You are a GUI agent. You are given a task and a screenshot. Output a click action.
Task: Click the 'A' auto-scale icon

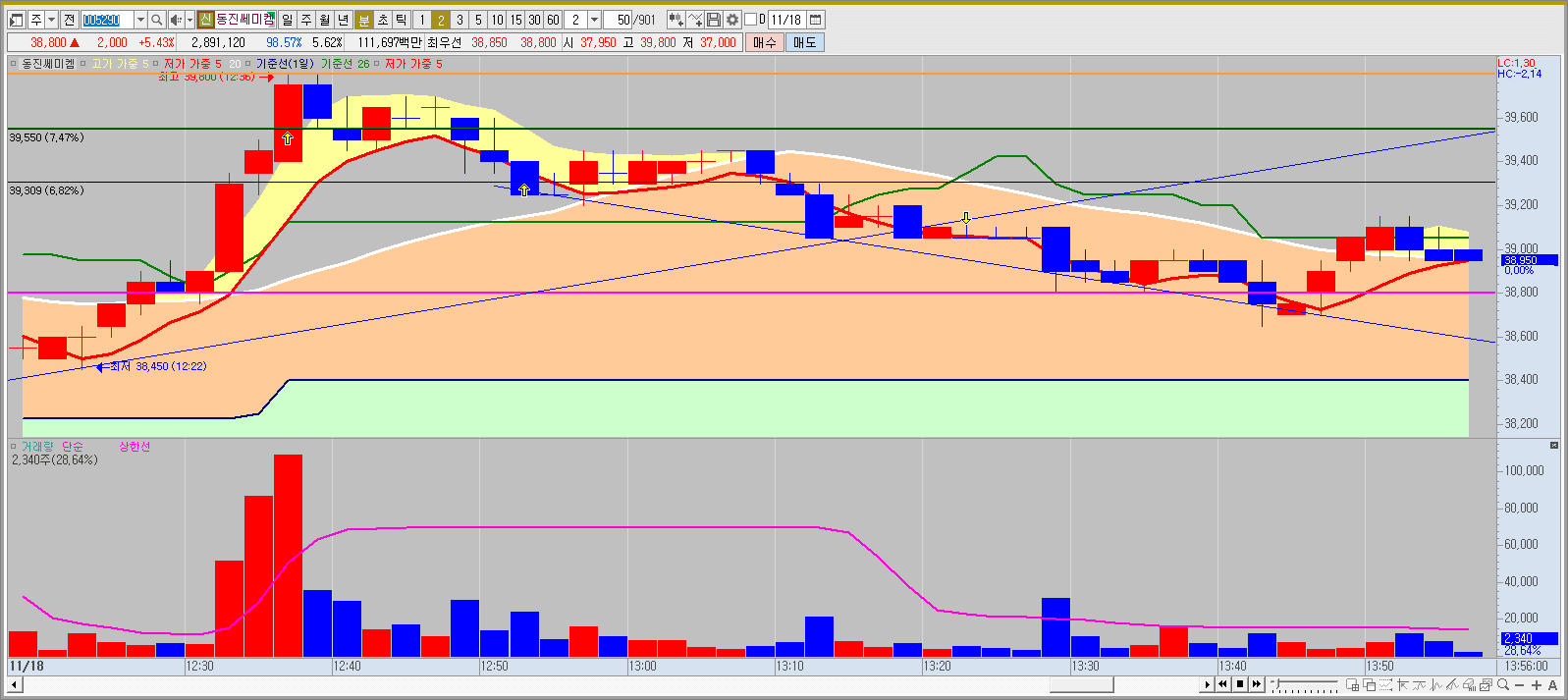pos(1552,684)
